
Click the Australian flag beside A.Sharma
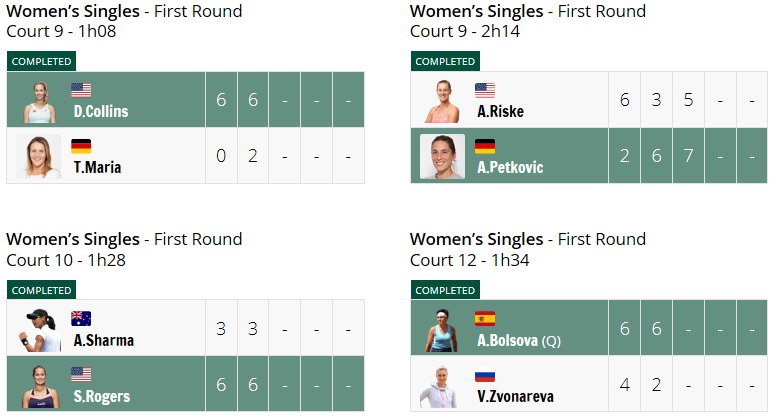(81, 319)
